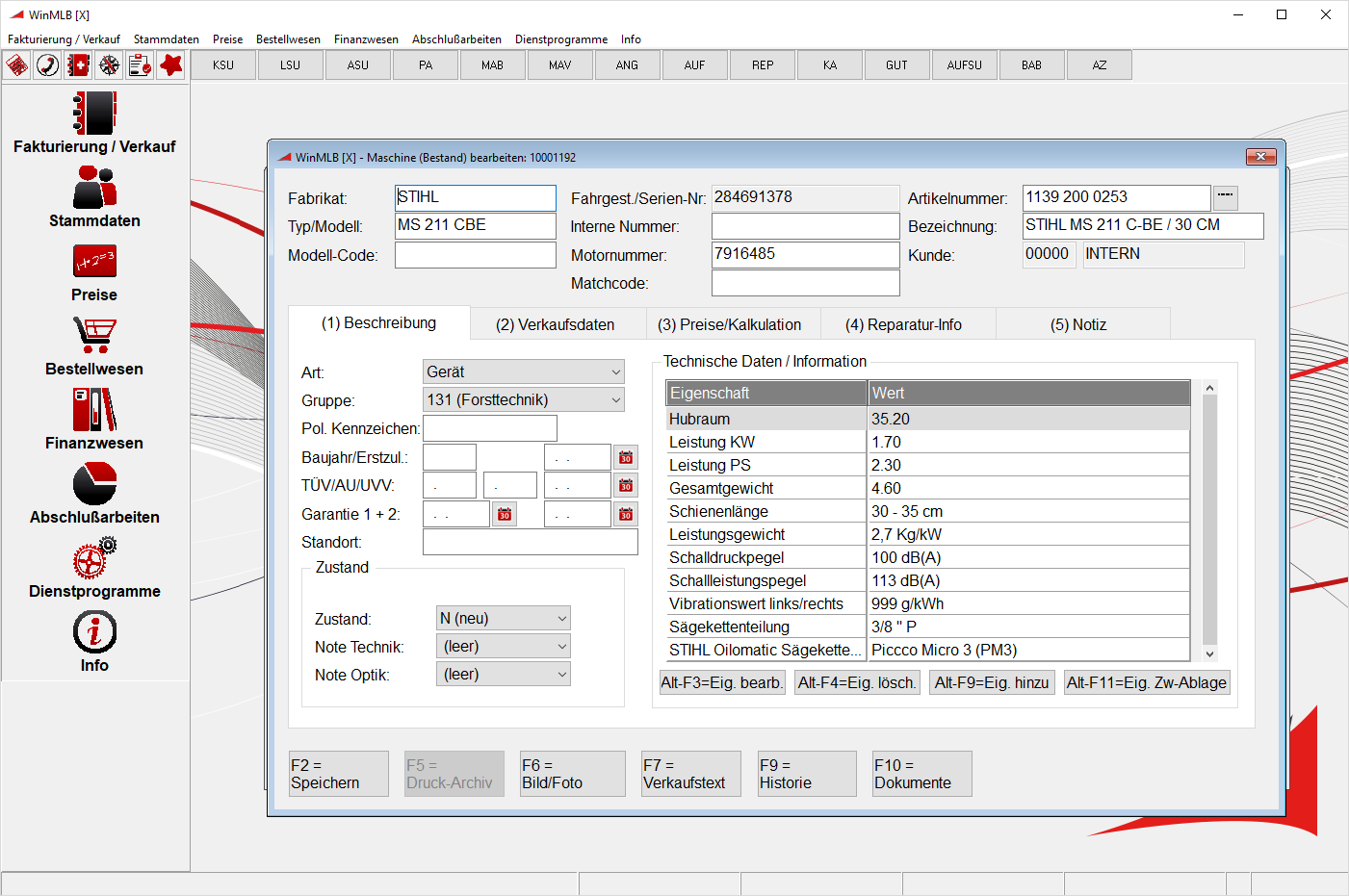Open calendar for second Garantie date
Screen dimensions: 1349x896
click(626, 514)
